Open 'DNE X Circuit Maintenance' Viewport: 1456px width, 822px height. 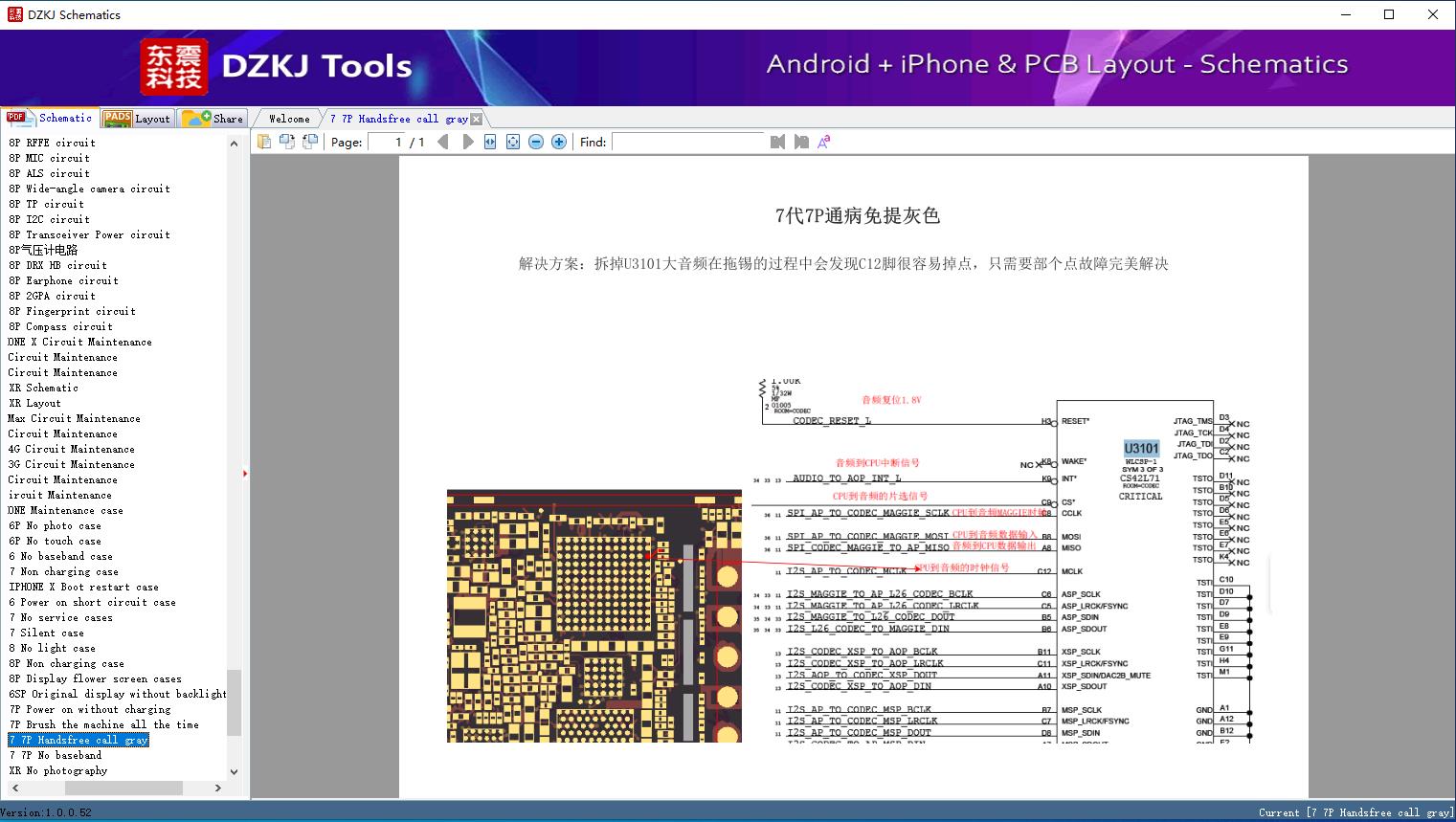click(79, 342)
